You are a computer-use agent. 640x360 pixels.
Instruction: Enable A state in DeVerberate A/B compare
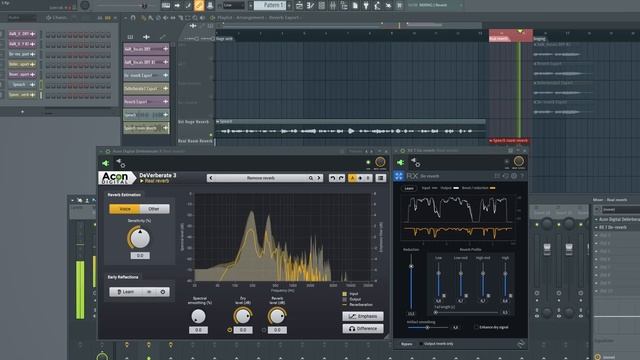click(352, 178)
